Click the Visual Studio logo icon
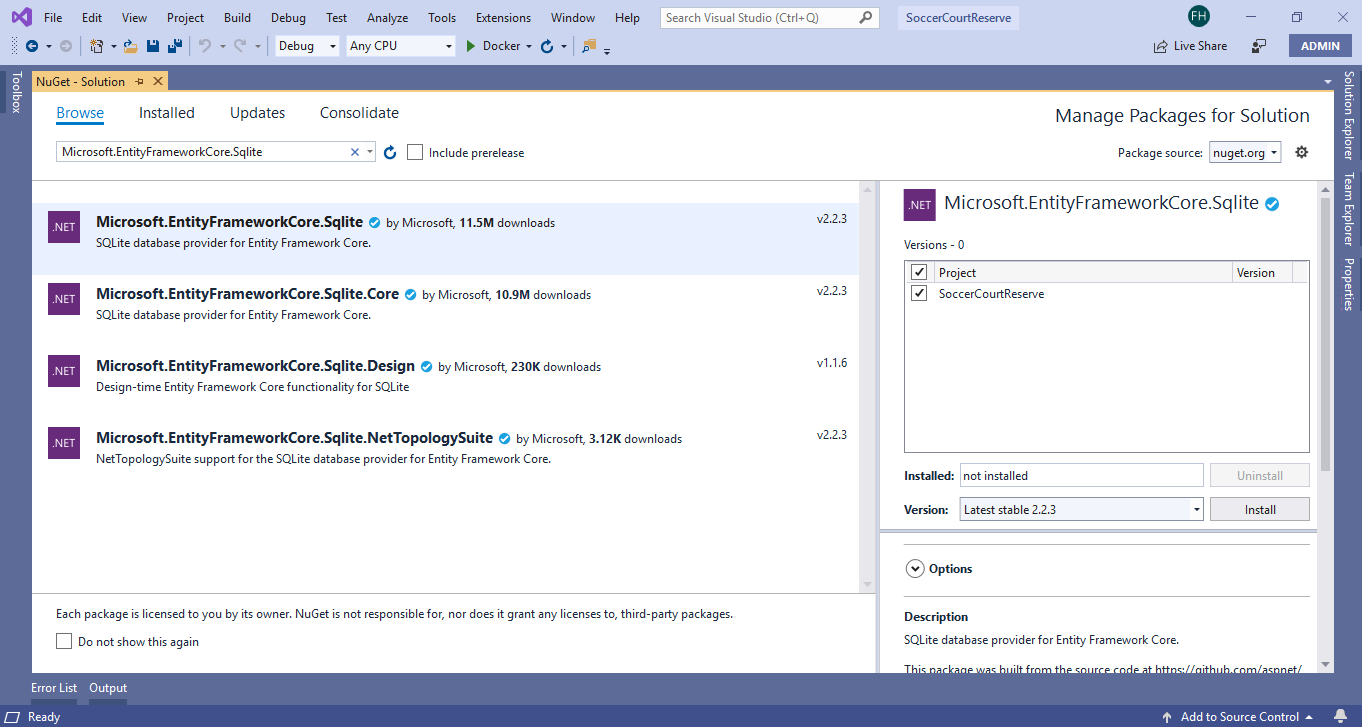 pos(21,17)
